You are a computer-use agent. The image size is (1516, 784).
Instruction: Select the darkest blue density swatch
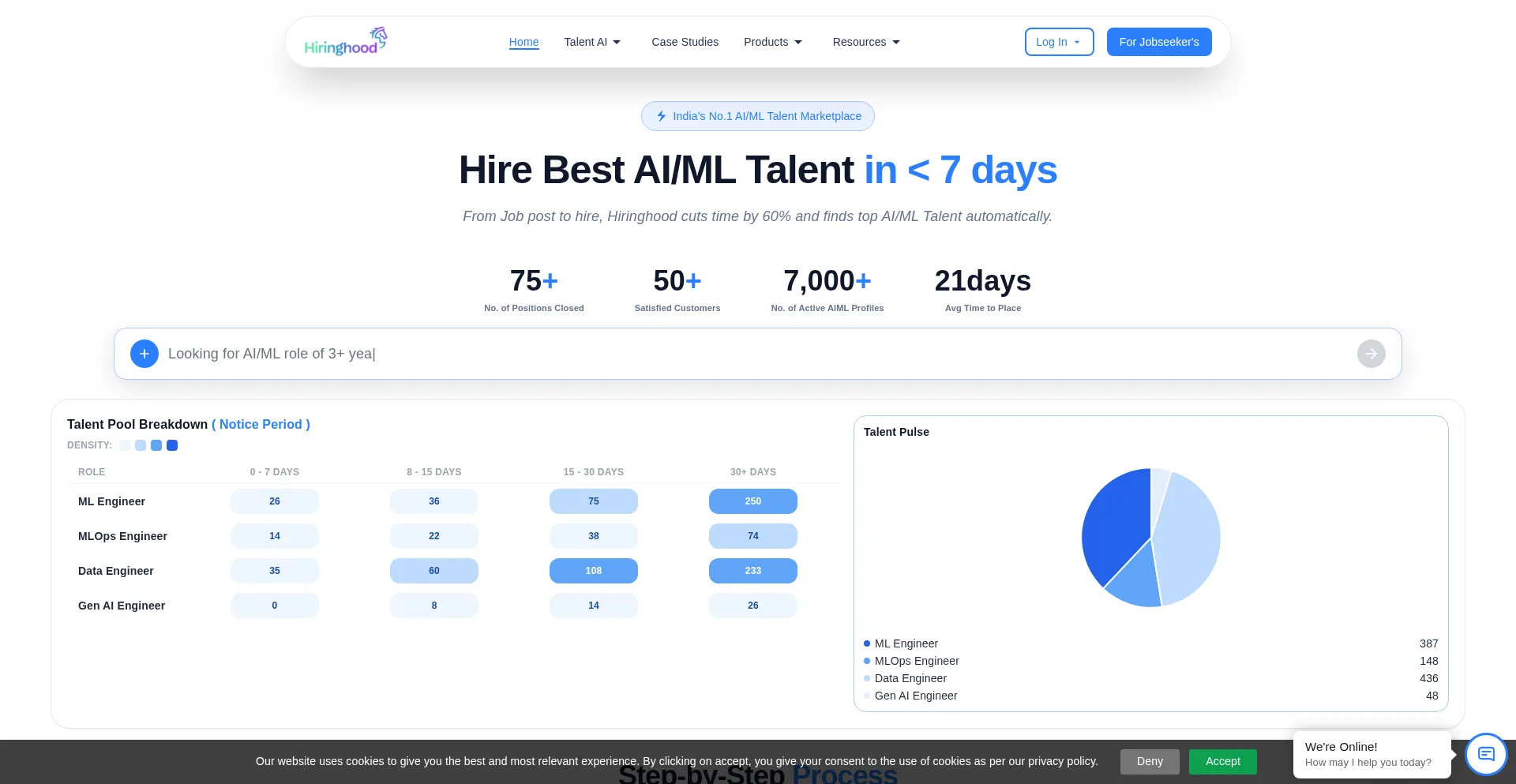(172, 445)
